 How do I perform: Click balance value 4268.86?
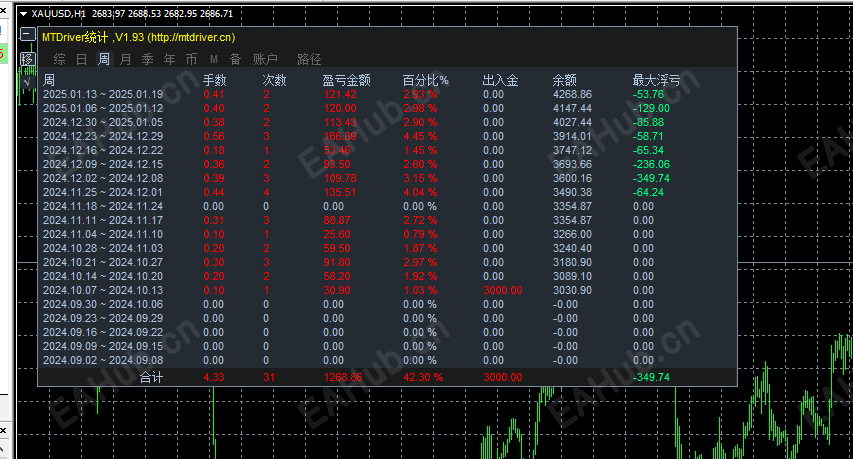(572, 94)
